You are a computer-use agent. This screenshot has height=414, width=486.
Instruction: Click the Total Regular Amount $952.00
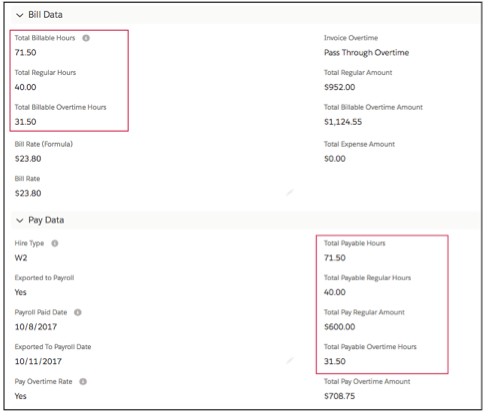pos(339,87)
